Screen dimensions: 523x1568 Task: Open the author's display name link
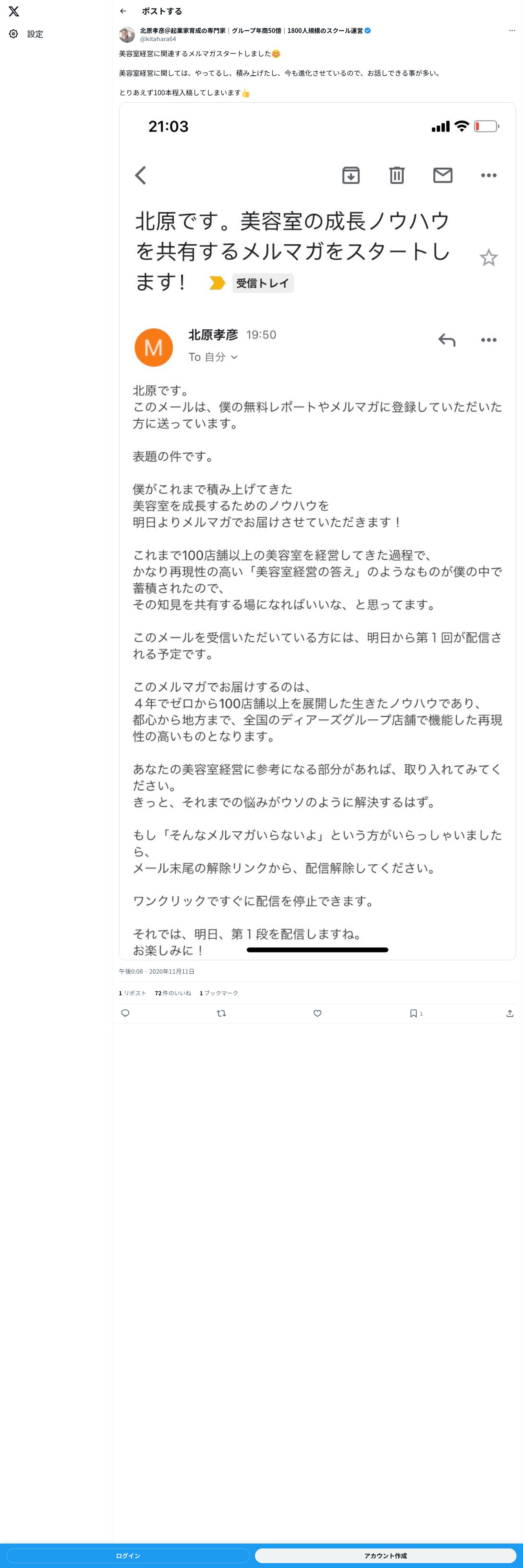251,31
